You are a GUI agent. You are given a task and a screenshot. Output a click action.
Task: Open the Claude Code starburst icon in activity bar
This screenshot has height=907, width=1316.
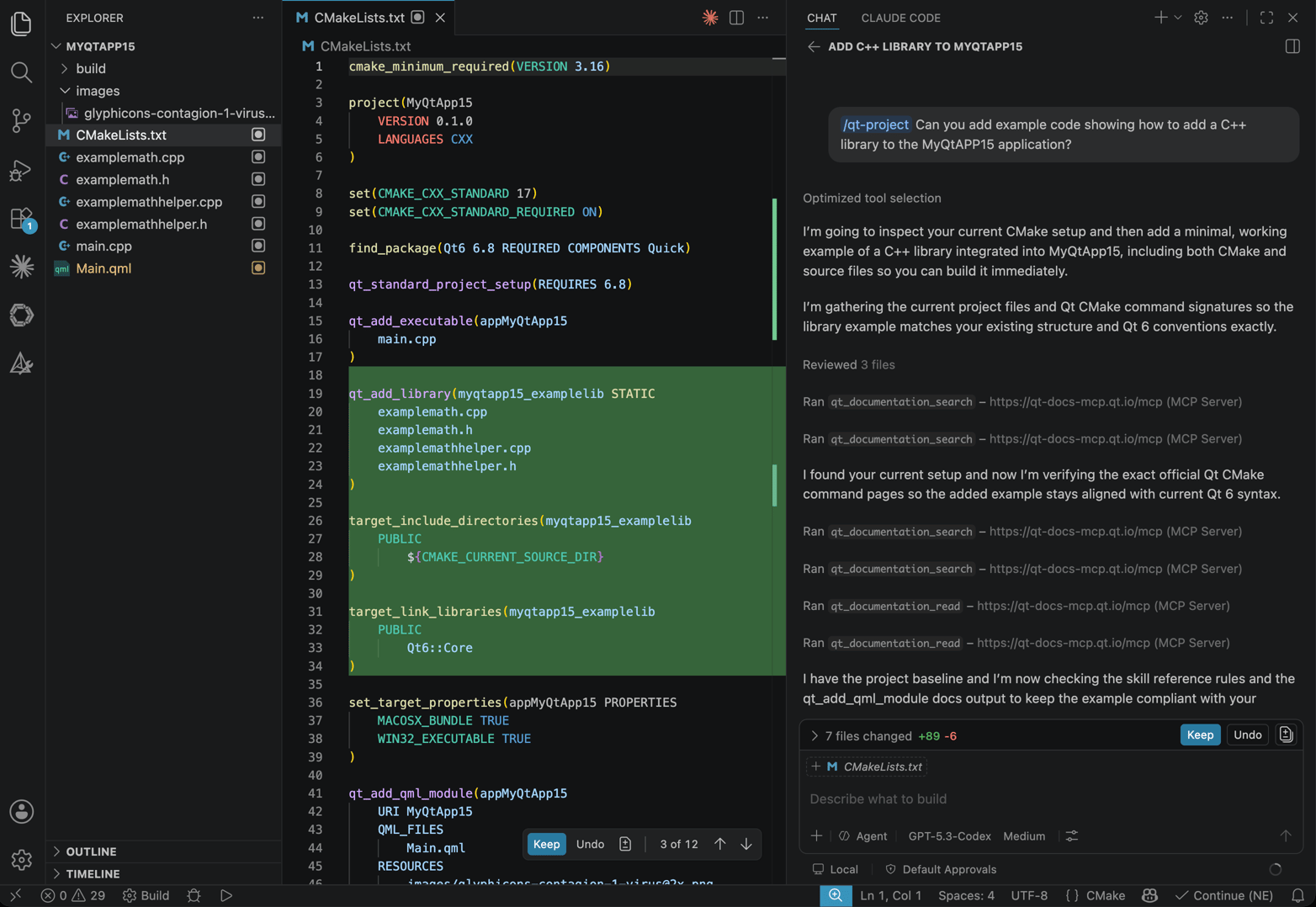22,267
